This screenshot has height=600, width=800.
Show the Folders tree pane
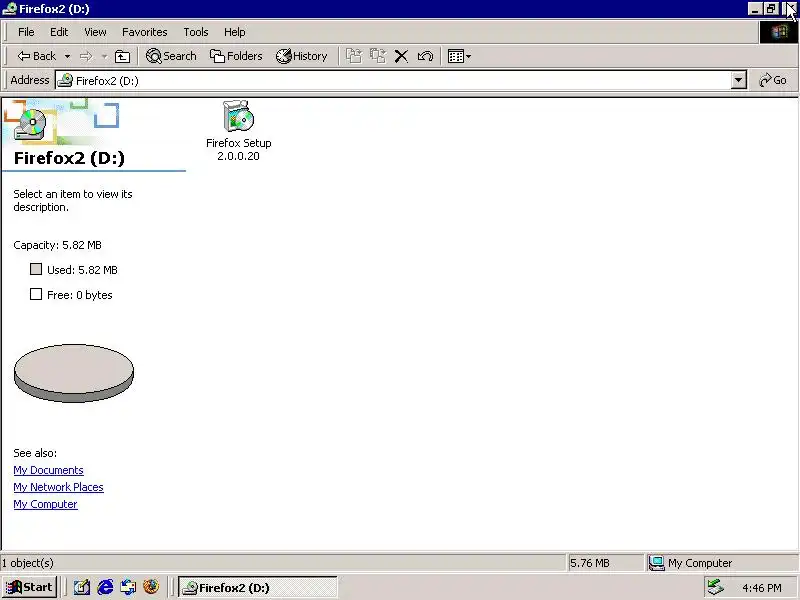(236, 56)
